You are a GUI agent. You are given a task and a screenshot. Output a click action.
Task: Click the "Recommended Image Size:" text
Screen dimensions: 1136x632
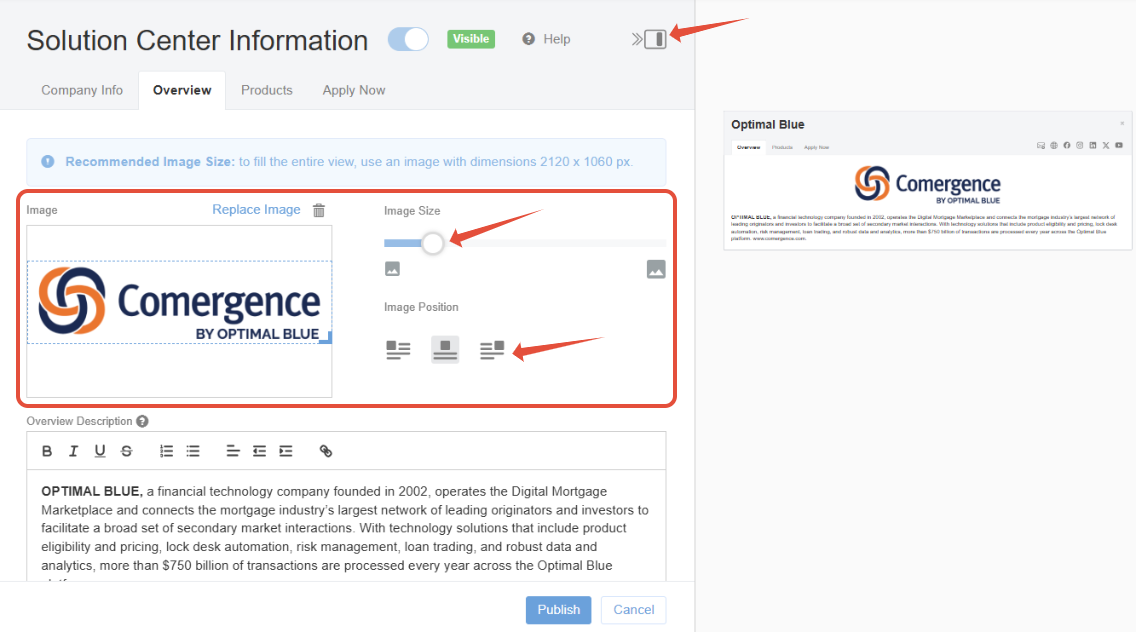tap(150, 162)
